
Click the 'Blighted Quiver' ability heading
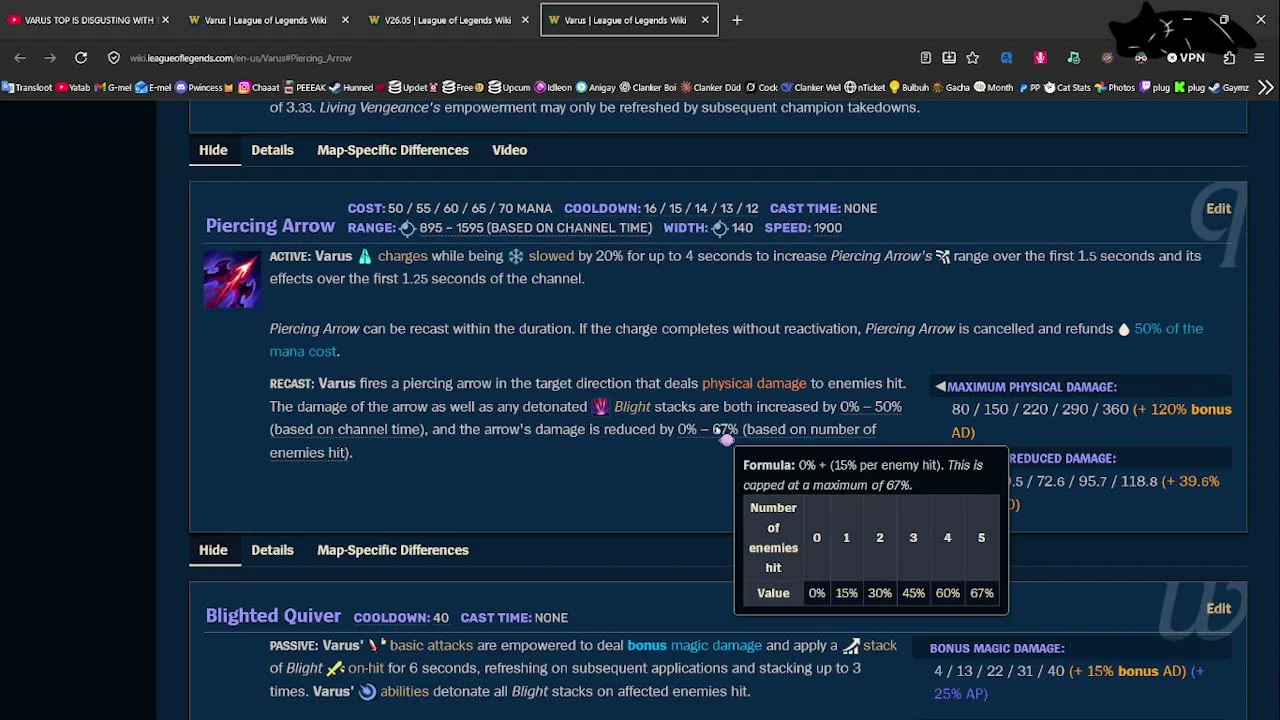pos(273,616)
